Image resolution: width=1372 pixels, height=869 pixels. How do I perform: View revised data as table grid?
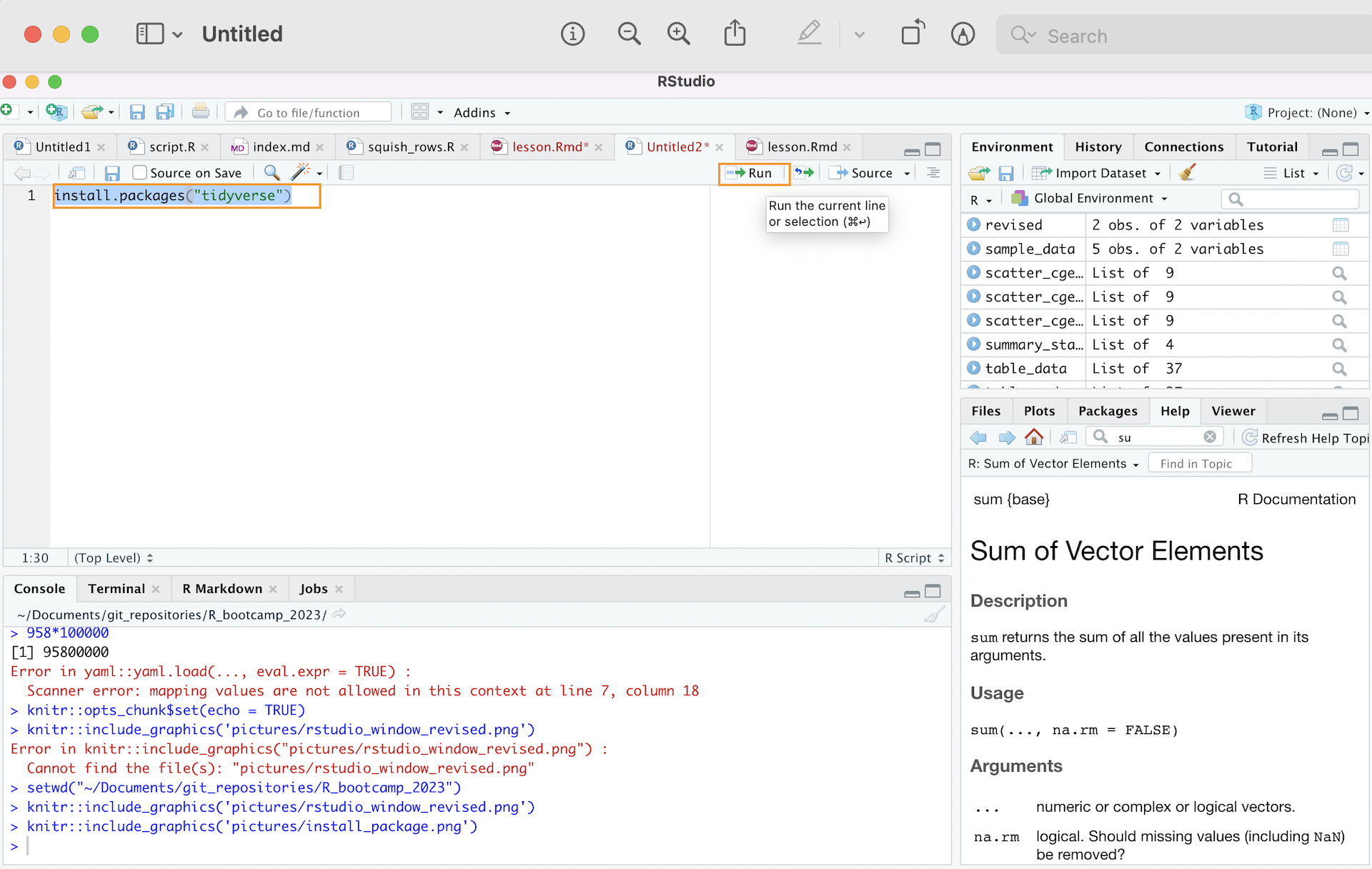pos(1341,225)
